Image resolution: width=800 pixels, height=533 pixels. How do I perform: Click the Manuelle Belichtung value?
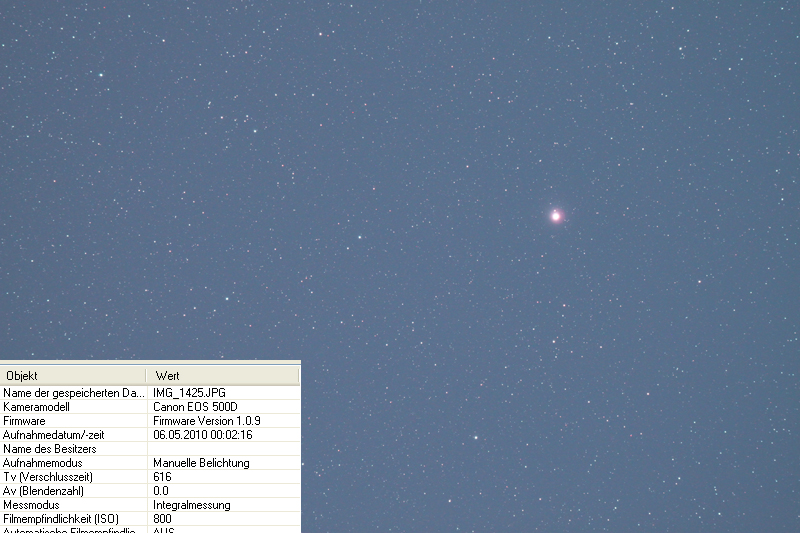click(200, 463)
